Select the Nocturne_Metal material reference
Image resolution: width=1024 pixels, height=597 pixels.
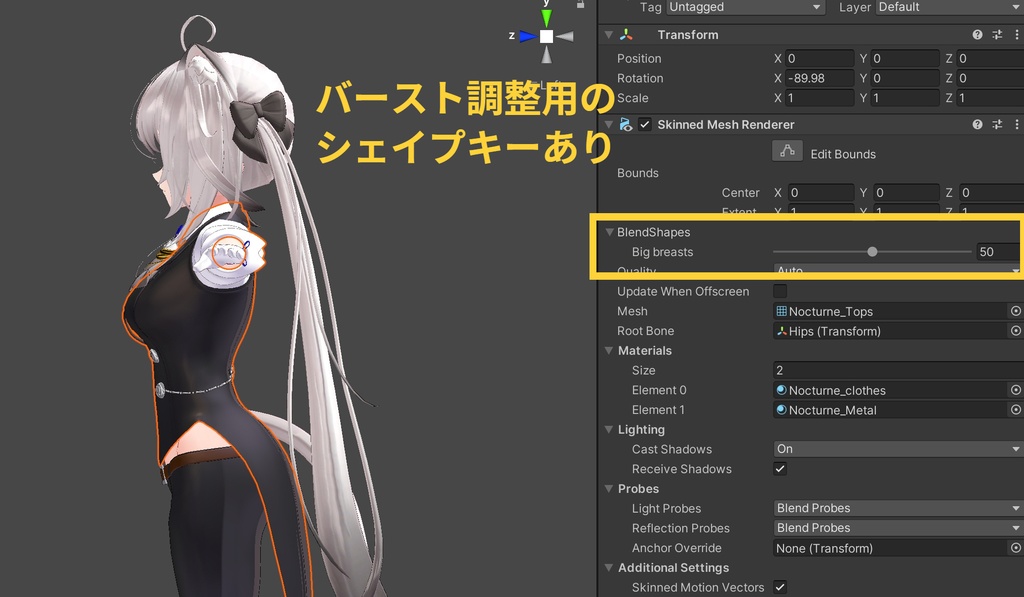point(891,410)
